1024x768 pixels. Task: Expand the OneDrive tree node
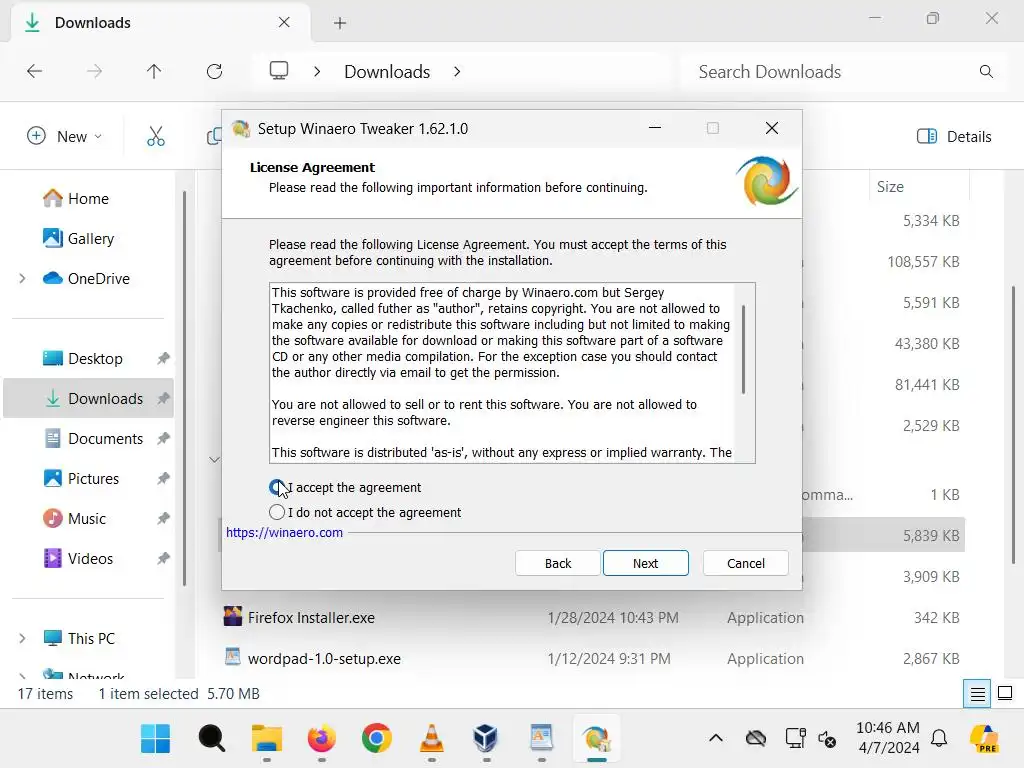[x=22, y=278]
